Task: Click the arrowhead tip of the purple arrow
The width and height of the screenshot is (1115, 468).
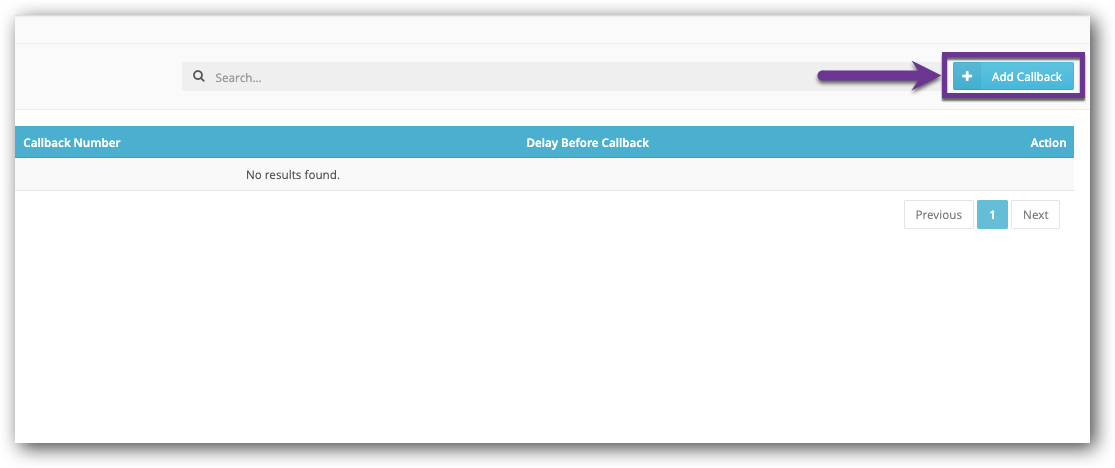Action: [x=932, y=76]
